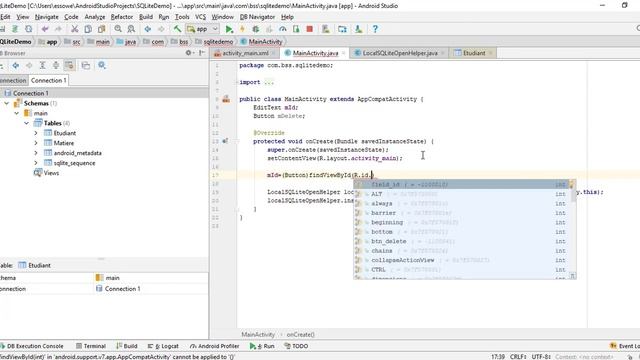Collapse the Tables tree node
This screenshot has height=360, width=640.
tap(27, 123)
